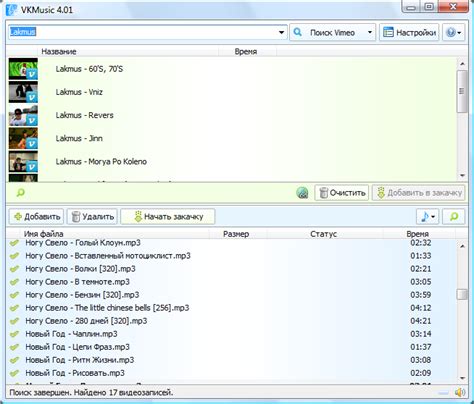The width and height of the screenshot is (474, 404).
Task: Sort results by Название column header
Action: tap(59, 52)
